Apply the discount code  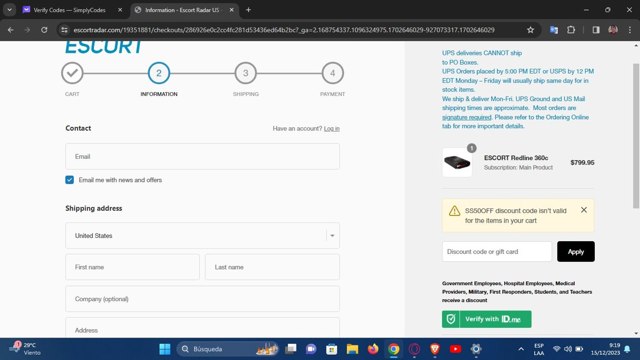[576, 251]
